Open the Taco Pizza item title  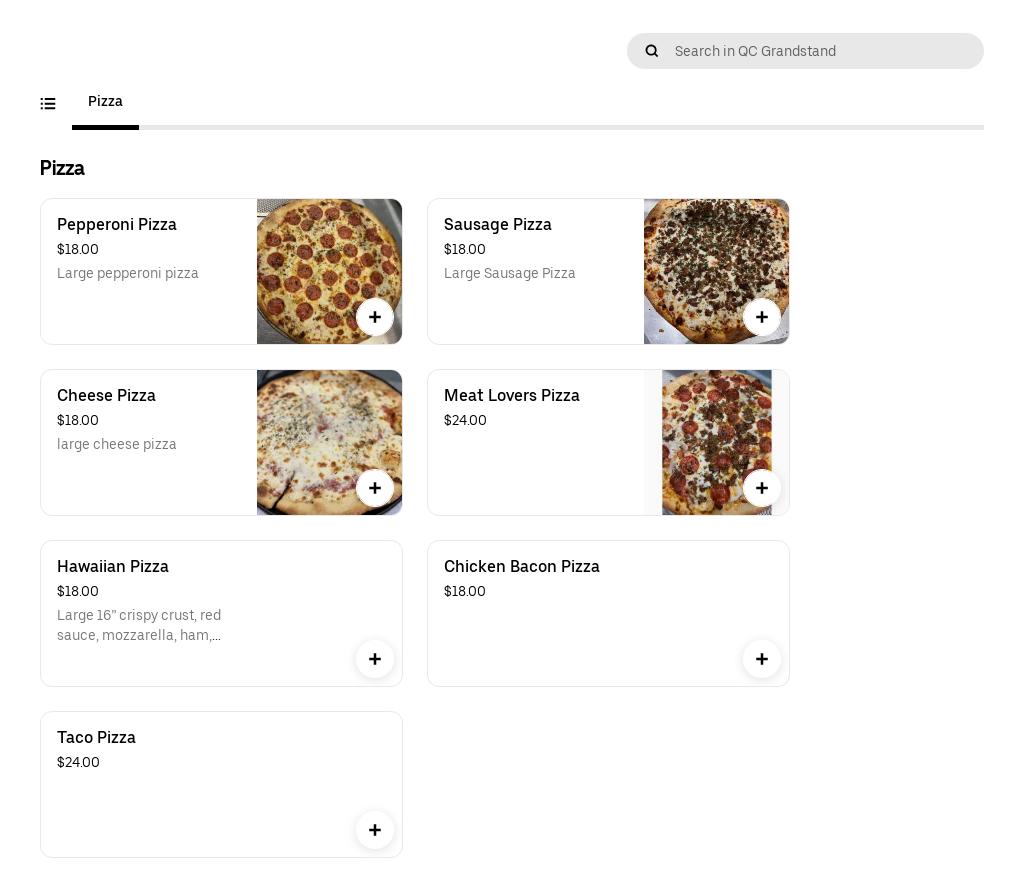click(96, 738)
